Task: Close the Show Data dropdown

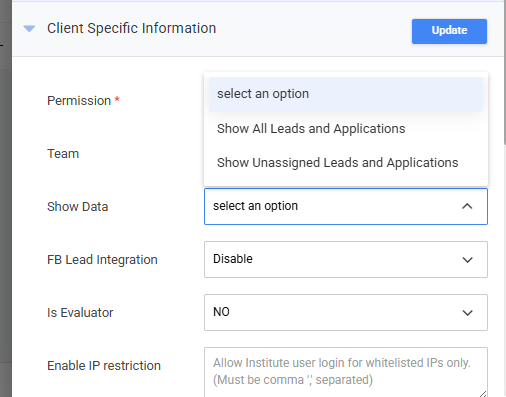Action: click(346, 206)
